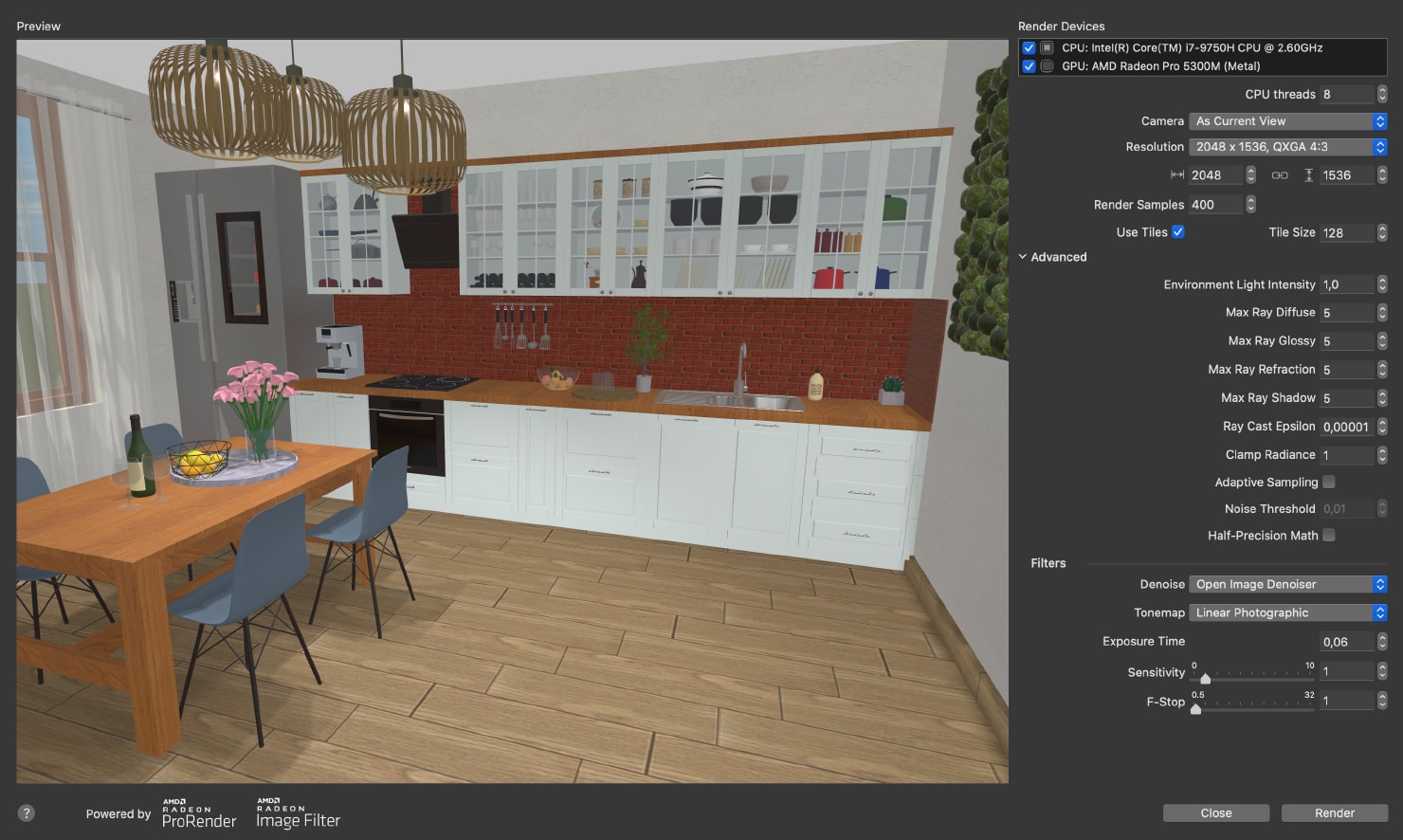Click the Max Ray Glossy stepper
Viewport: 1403px width, 840px height.
pyautogui.click(x=1382, y=340)
